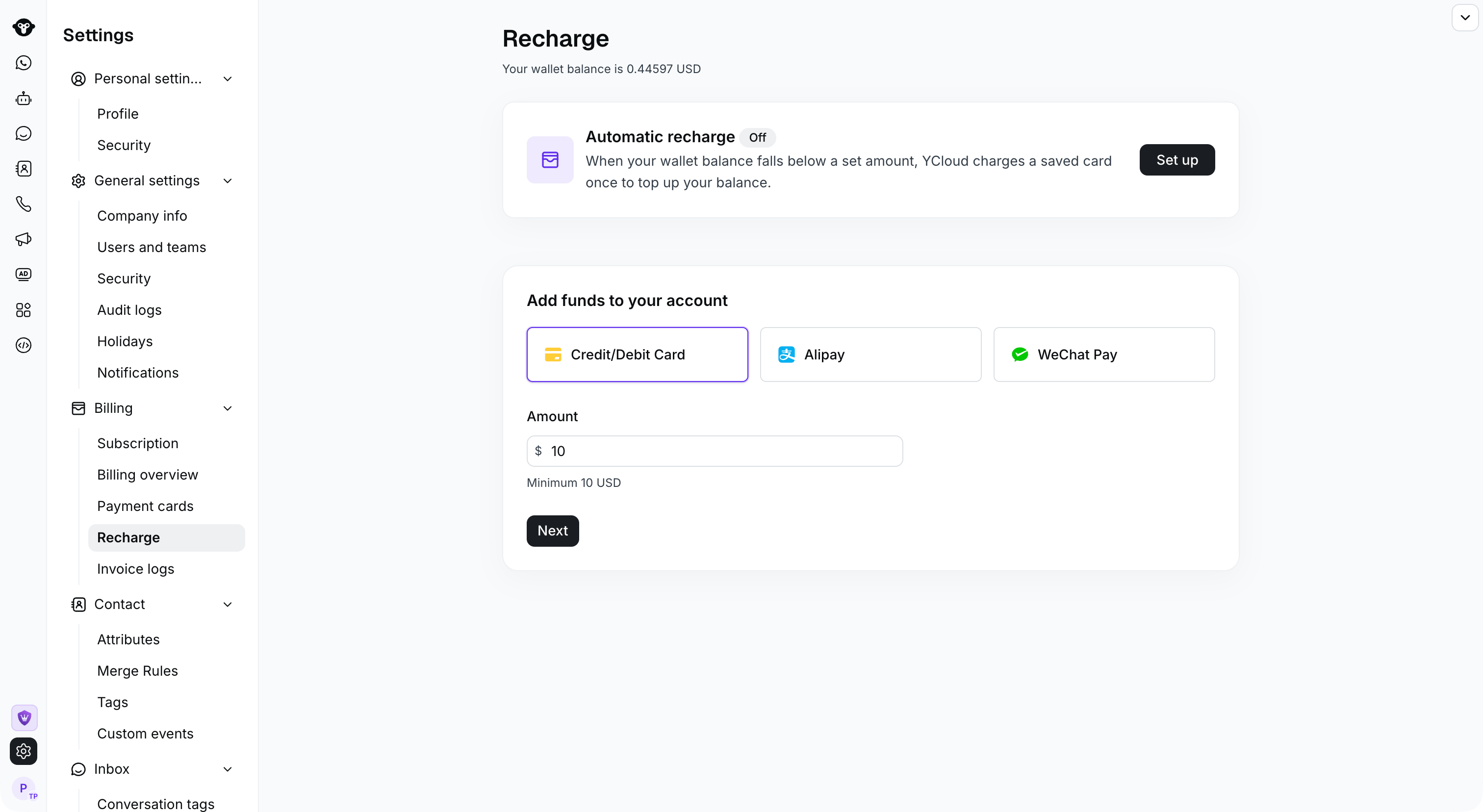The height and width of the screenshot is (812, 1483).
Task: Open the top-right dropdown chevron
Action: click(1464, 18)
